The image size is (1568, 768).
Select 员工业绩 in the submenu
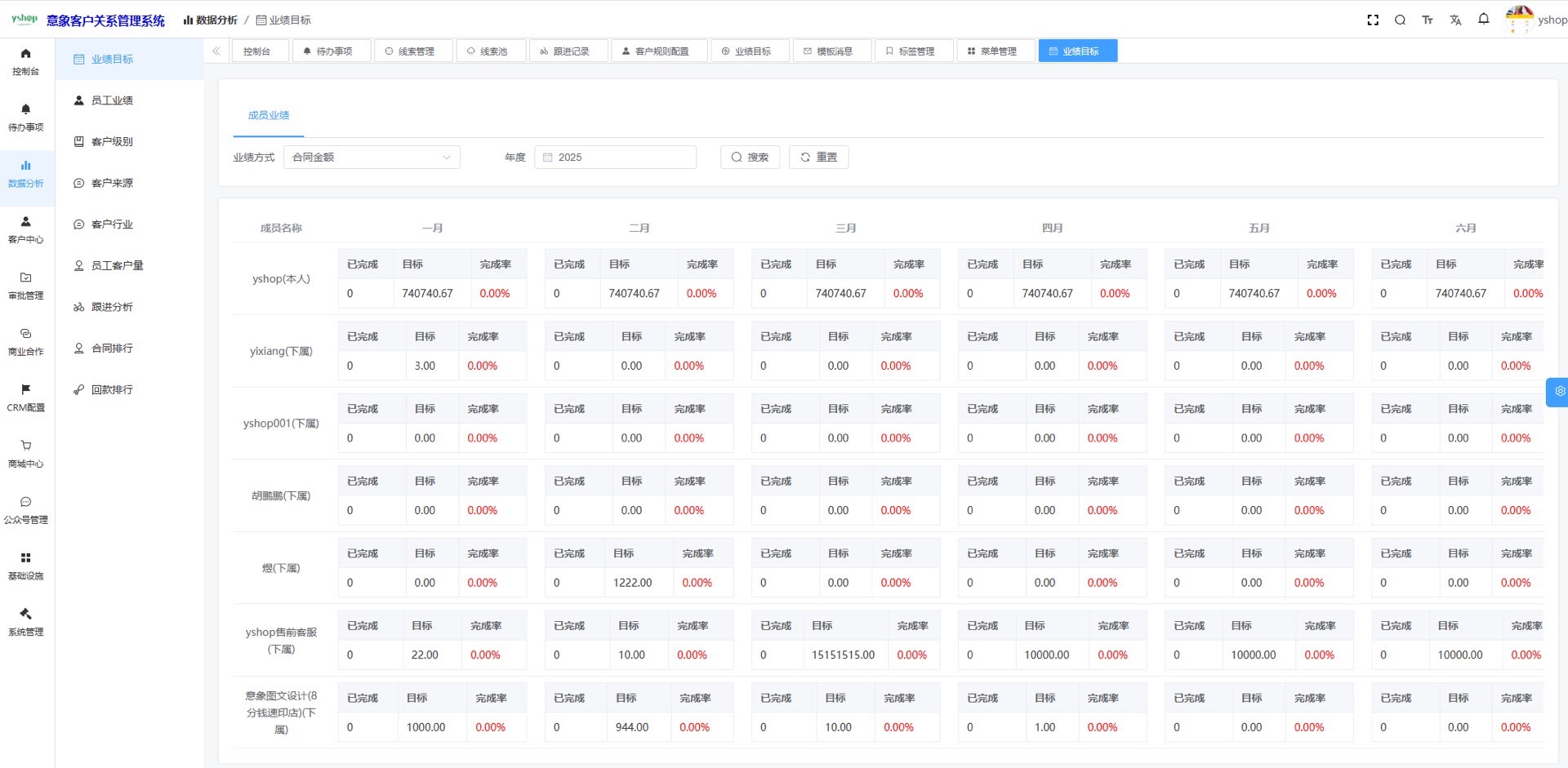tap(112, 100)
